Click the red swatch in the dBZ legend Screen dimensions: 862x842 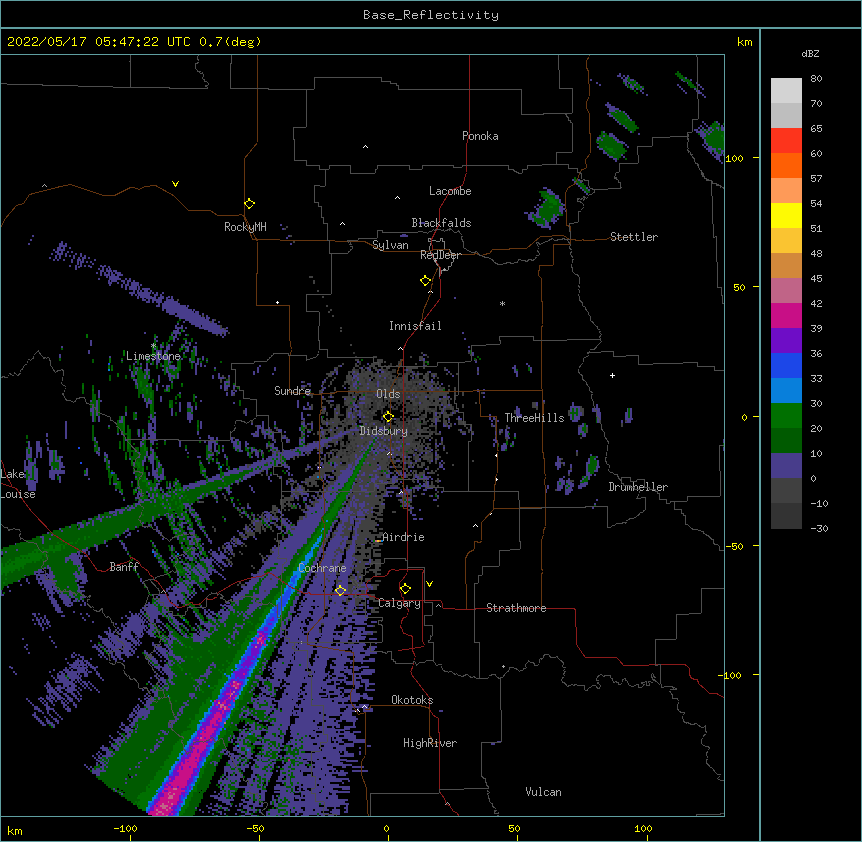786,140
